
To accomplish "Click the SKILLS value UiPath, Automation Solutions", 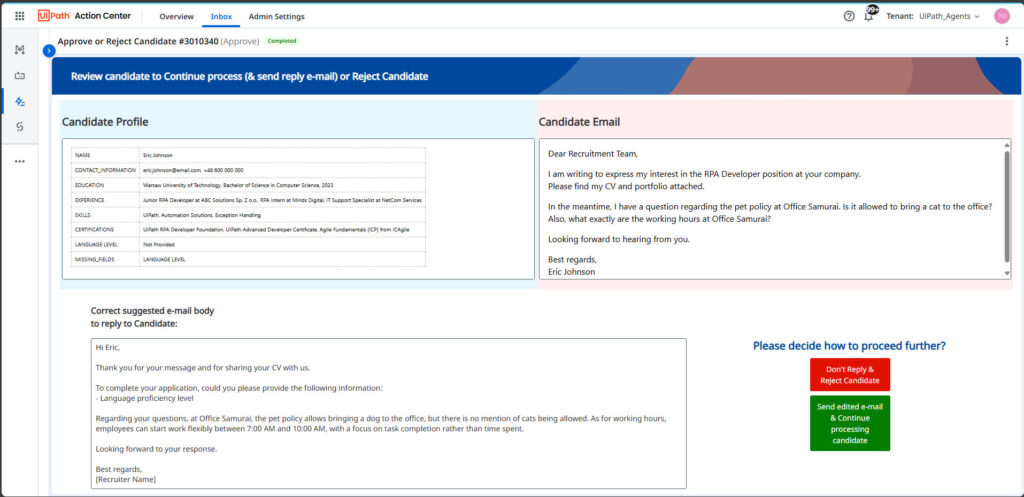I will coord(202,215).
